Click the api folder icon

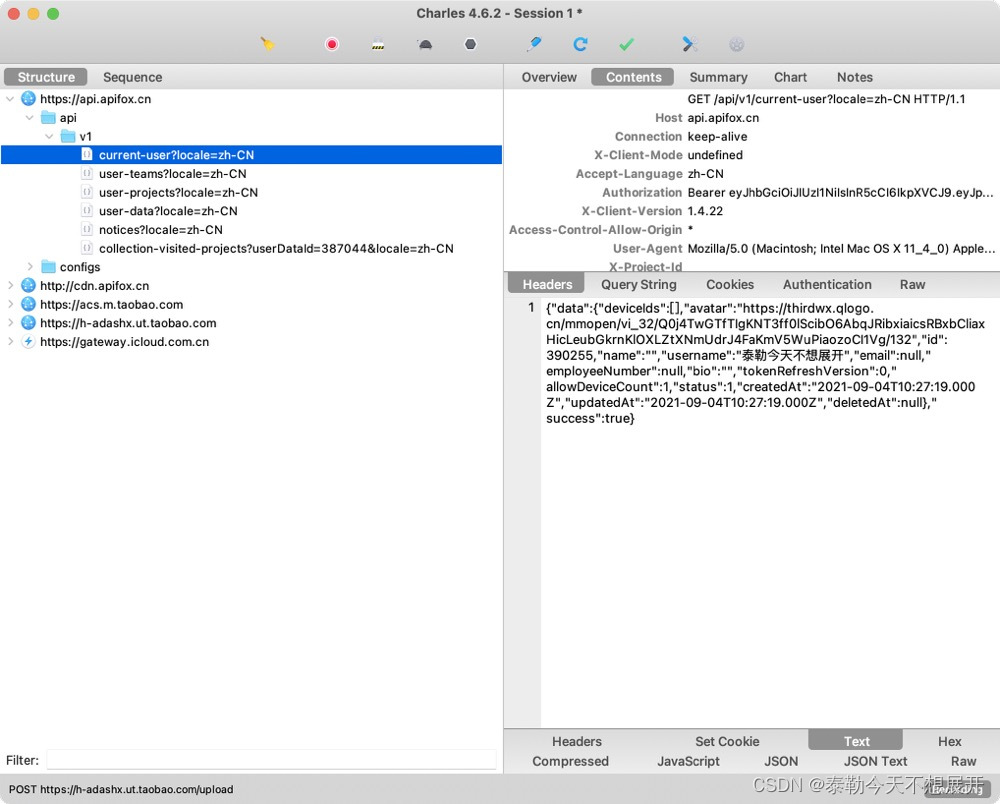click(48, 117)
